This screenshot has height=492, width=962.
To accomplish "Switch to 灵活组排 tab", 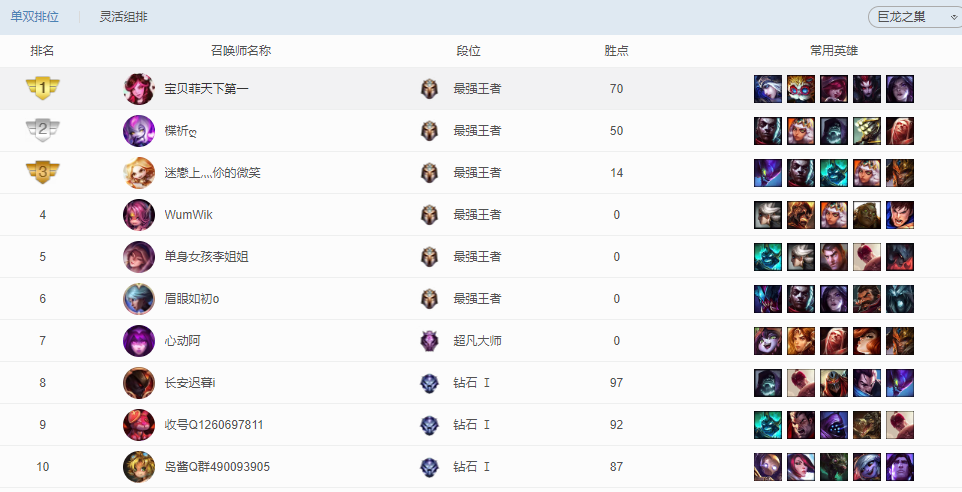I will click(123, 17).
